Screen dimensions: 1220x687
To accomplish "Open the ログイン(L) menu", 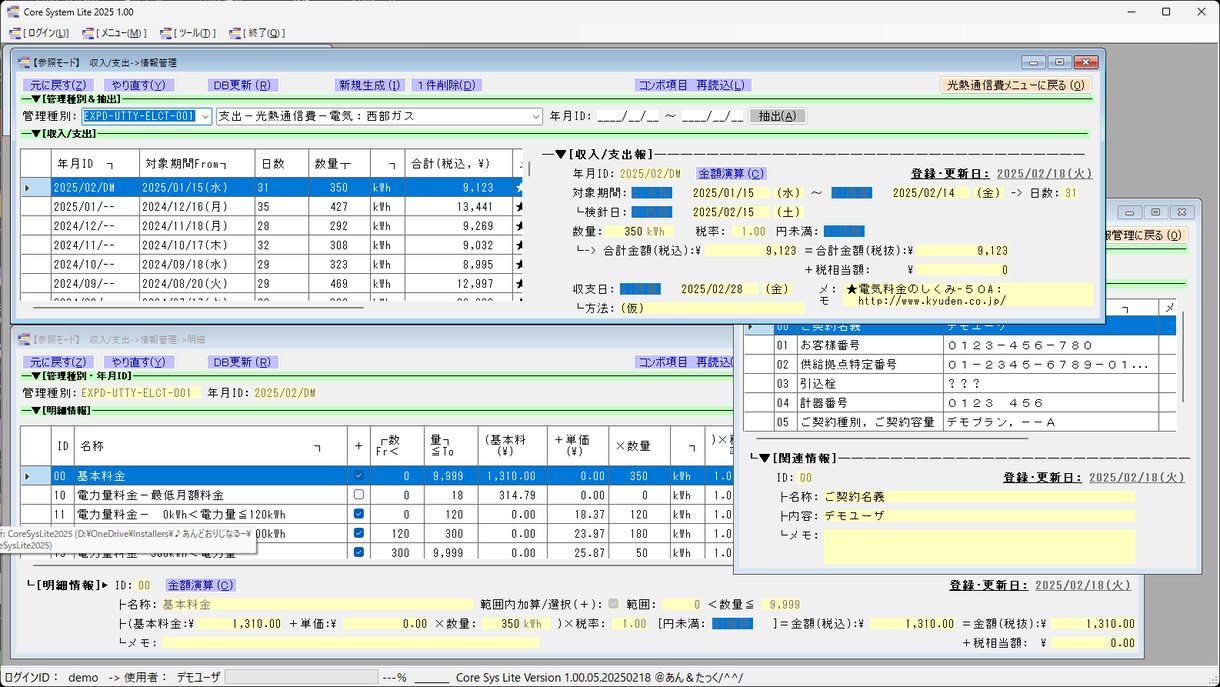I will [46, 33].
